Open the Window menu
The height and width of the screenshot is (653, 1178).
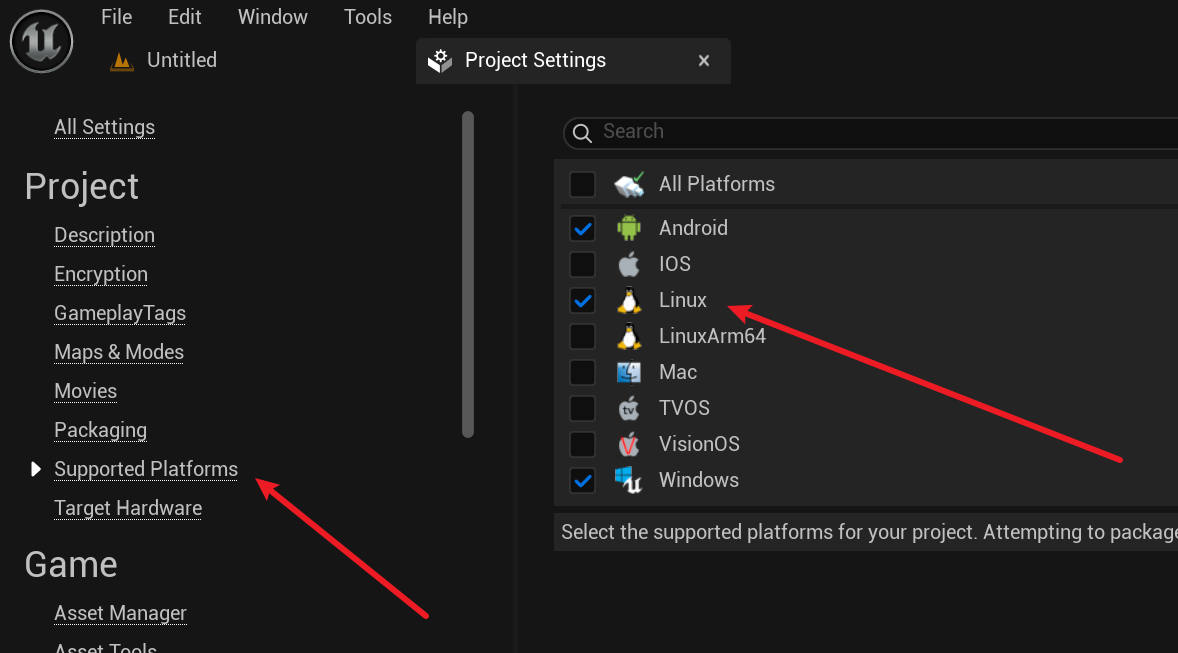click(273, 17)
